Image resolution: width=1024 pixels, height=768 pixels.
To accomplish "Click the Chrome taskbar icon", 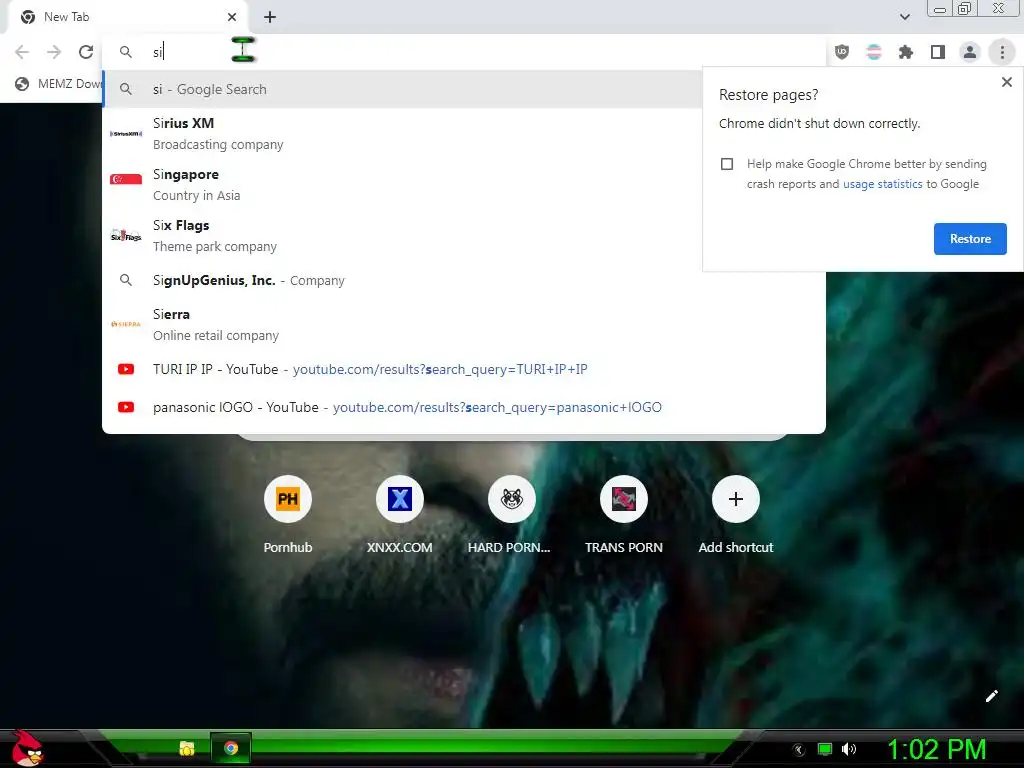I will pos(231,748).
